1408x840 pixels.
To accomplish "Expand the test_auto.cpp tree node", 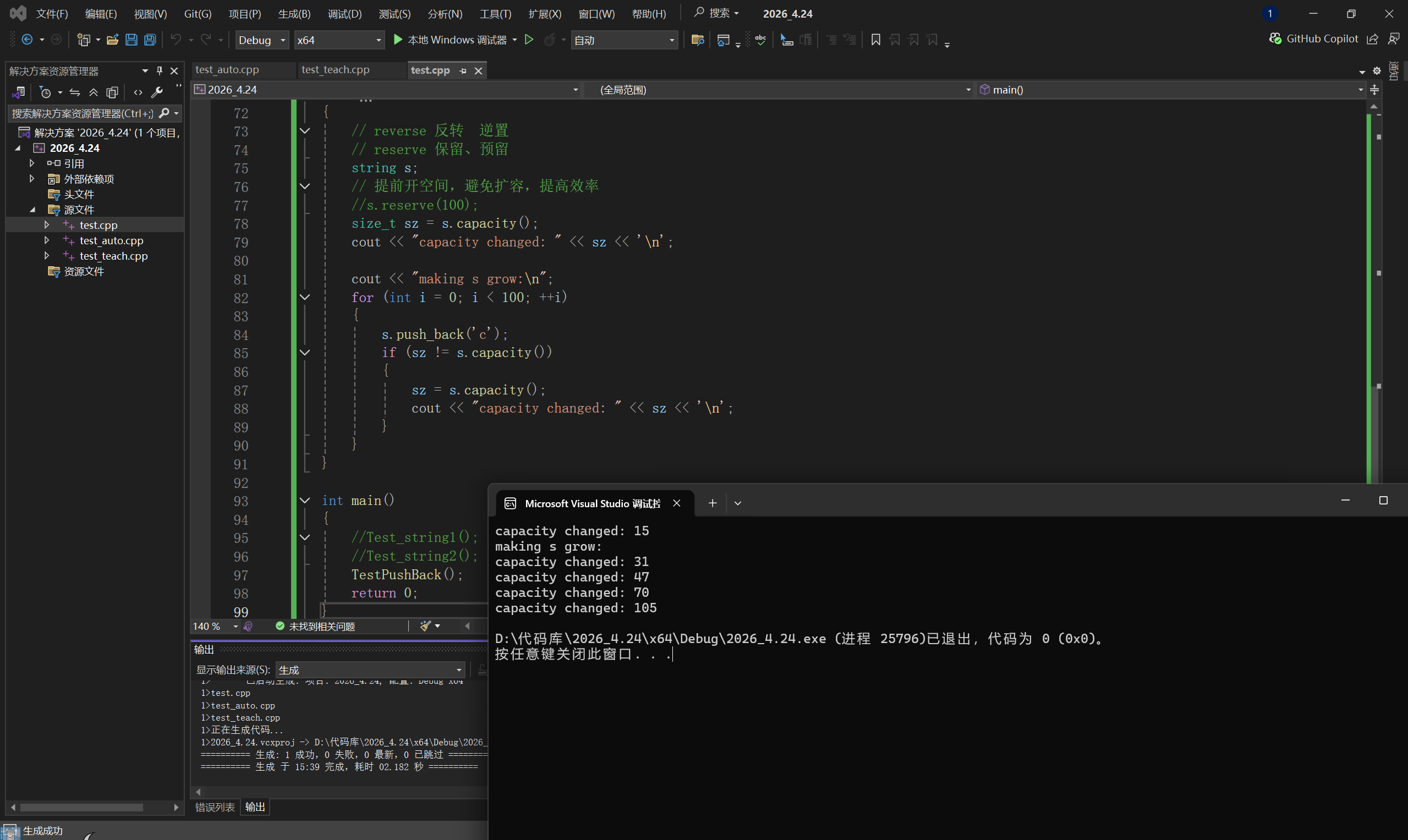I will (x=46, y=240).
